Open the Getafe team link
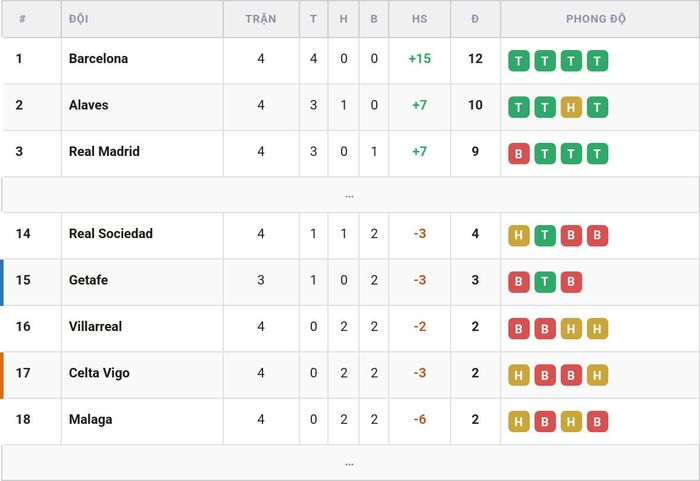This screenshot has height=481, width=700. click(88, 280)
